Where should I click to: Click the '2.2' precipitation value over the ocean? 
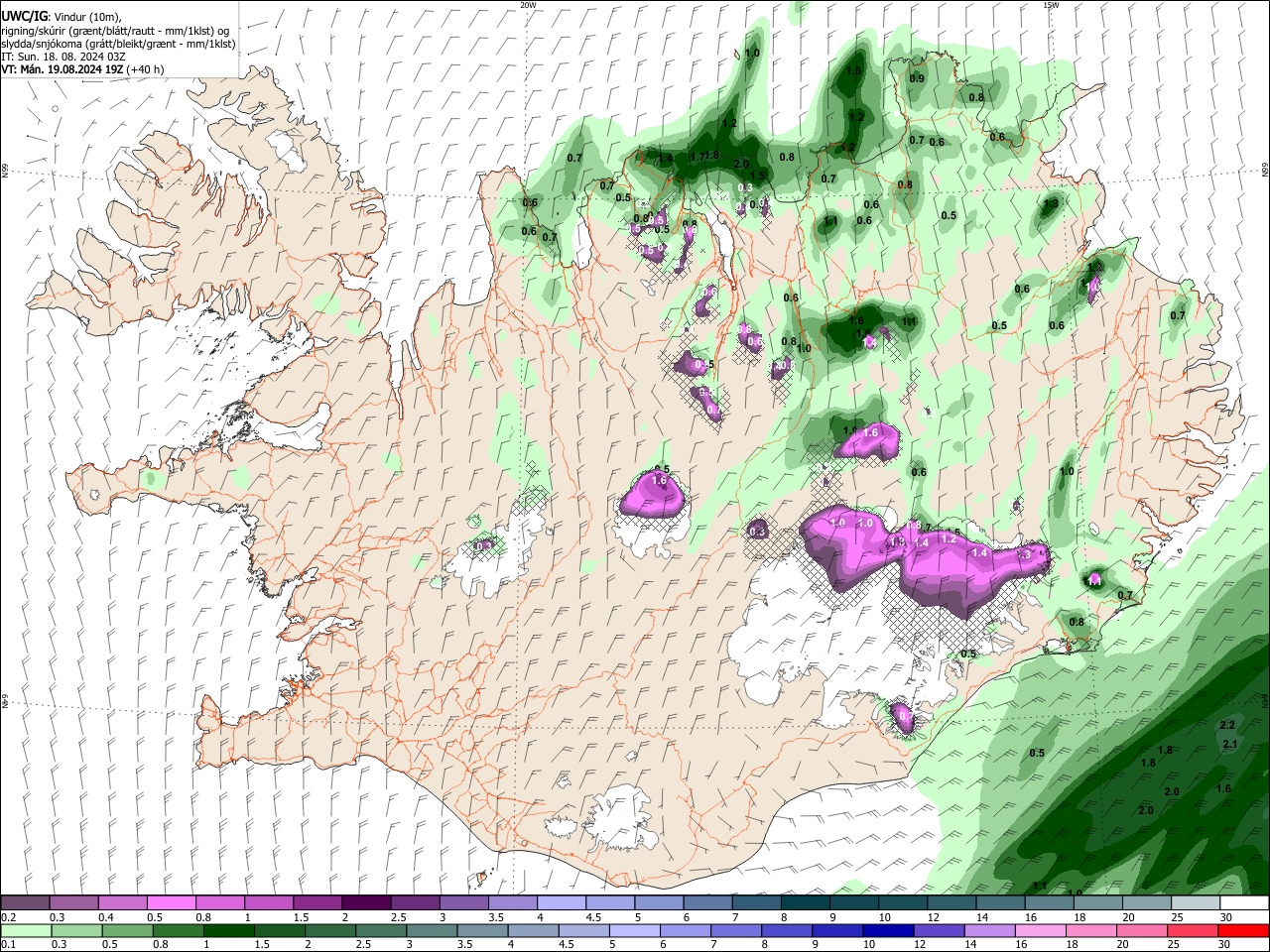[1227, 726]
